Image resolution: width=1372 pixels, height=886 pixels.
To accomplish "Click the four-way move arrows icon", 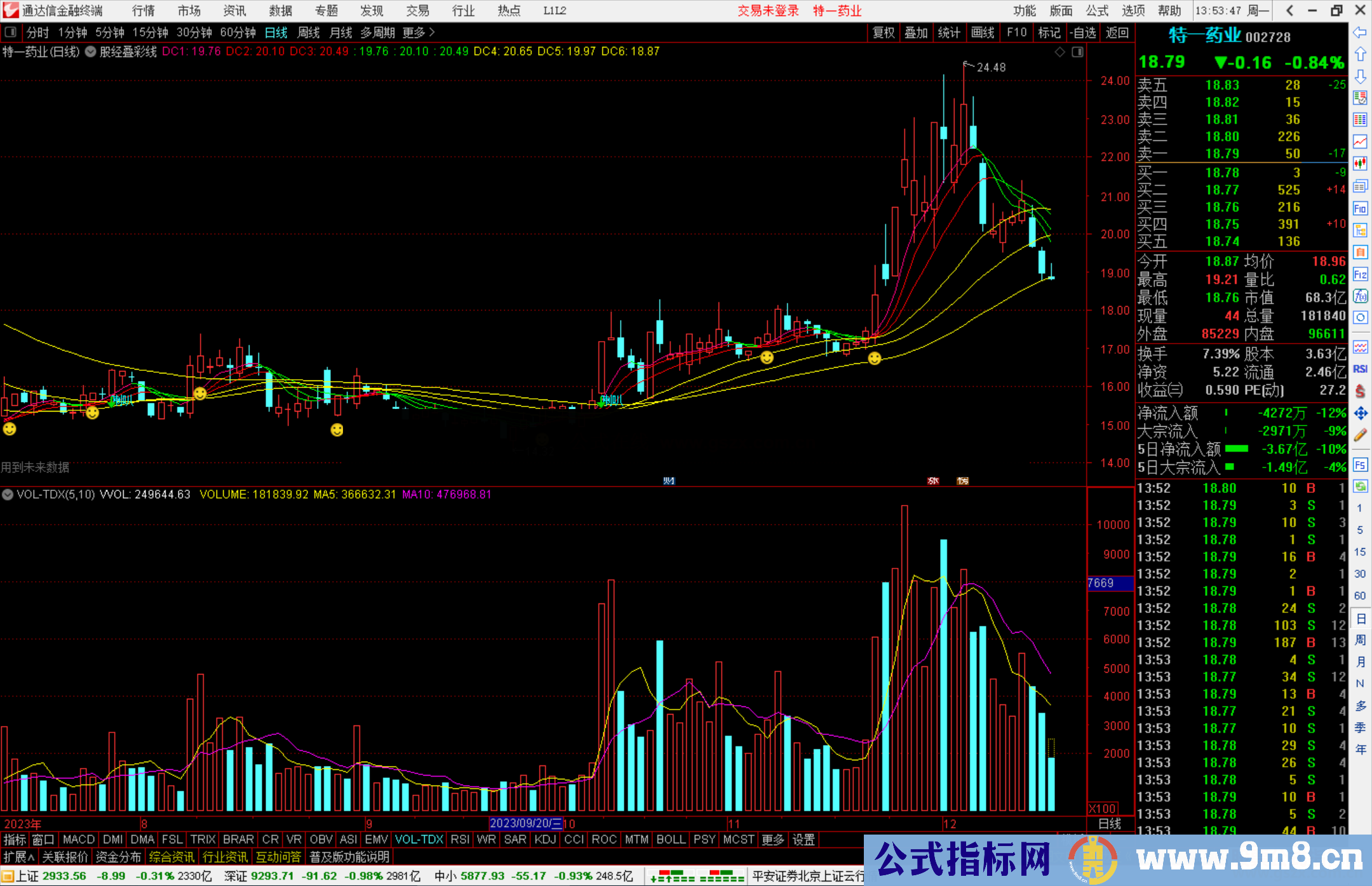I will pyautogui.click(x=1360, y=413).
